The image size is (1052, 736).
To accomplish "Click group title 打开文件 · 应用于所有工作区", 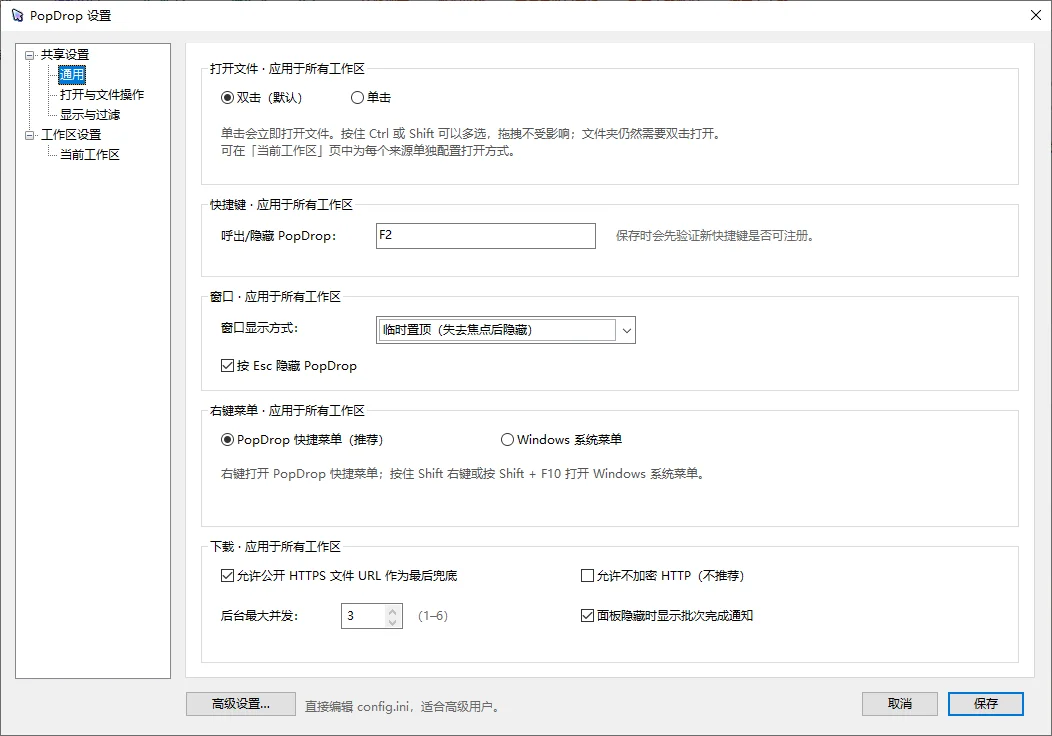I will point(287,68).
